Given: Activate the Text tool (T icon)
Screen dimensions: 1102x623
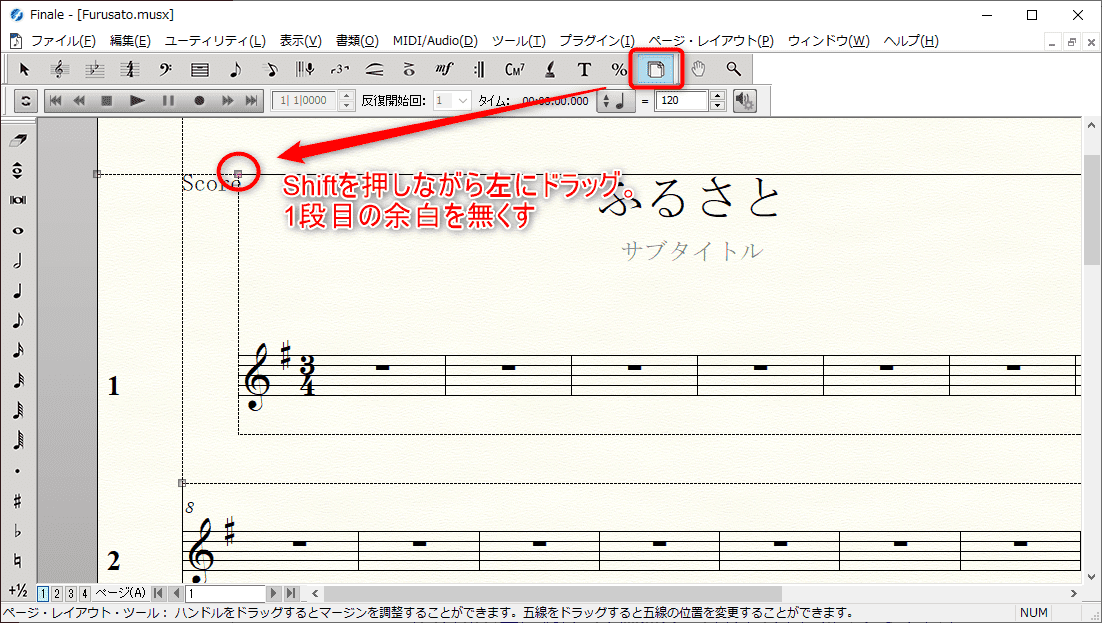Looking at the screenshot, I should 584,69.
